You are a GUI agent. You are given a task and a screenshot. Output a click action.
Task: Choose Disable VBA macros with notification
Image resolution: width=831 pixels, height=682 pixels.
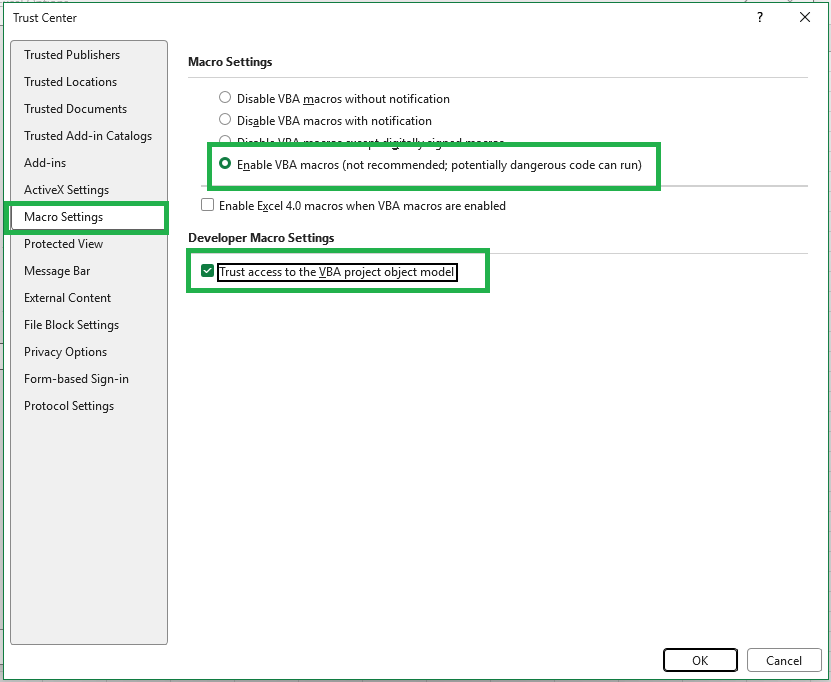225,119
